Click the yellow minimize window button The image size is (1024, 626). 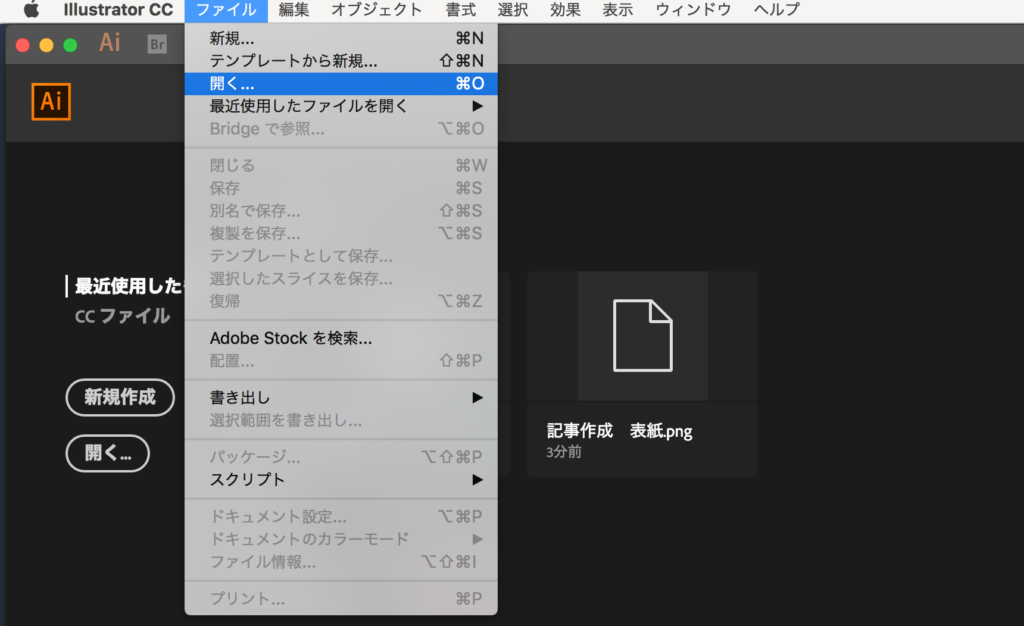pyautogui.click(x=46, y=45)
